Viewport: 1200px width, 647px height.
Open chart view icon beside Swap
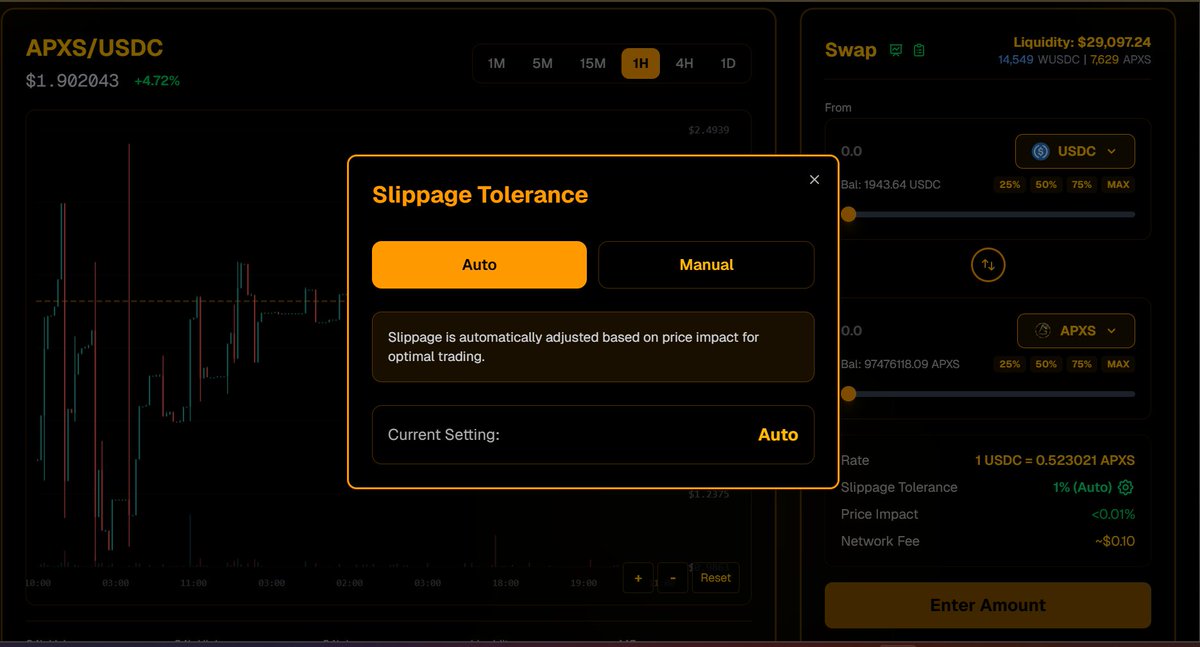pos(897,50)
